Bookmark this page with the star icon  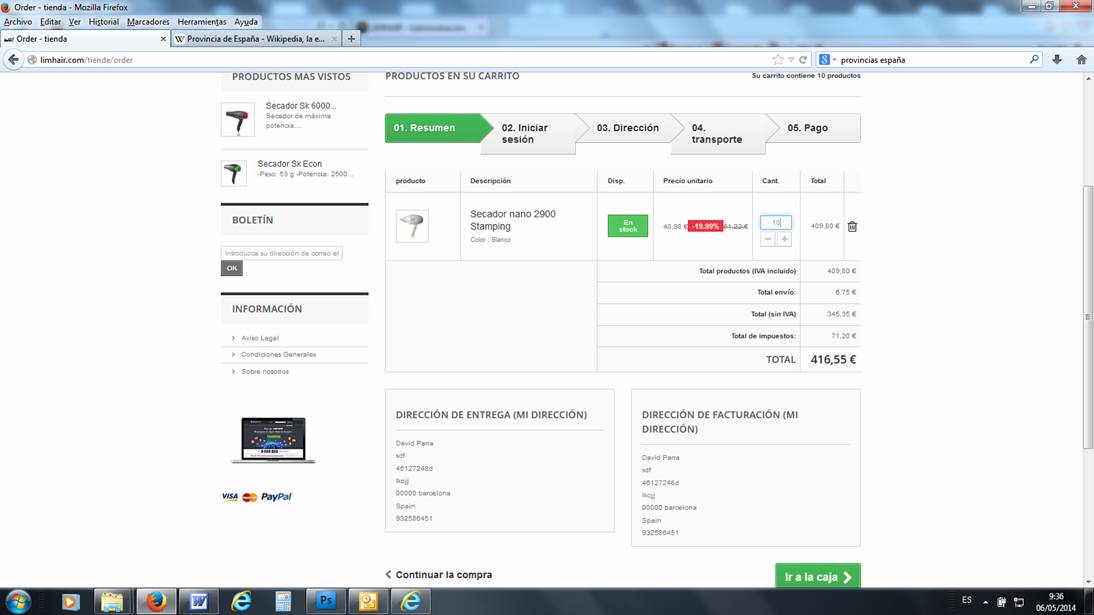[x=778, y=60]
